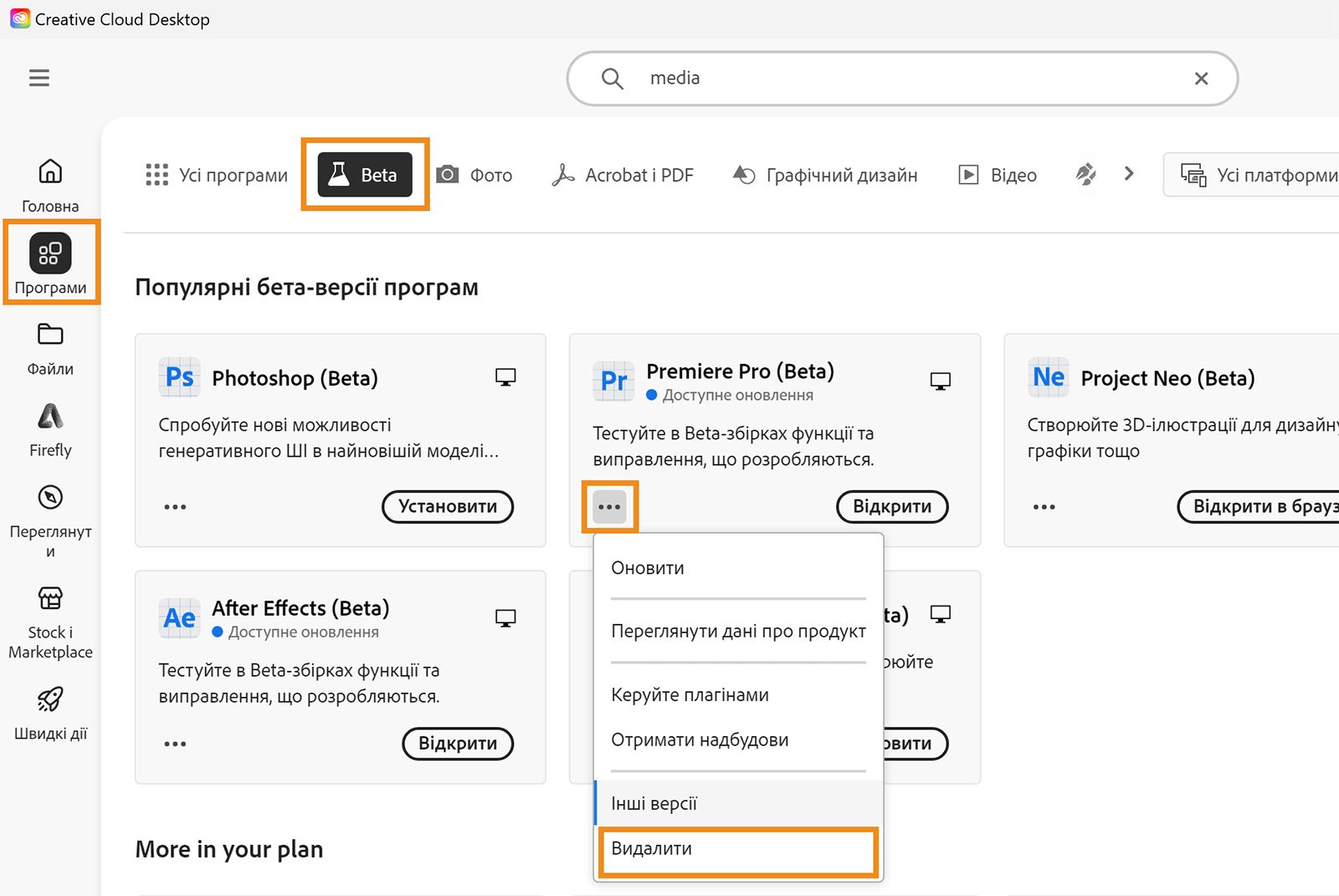Click Доступне оновлення under Premiere Pro
This screenshot has height=896, width=1339.
[730, 395]
